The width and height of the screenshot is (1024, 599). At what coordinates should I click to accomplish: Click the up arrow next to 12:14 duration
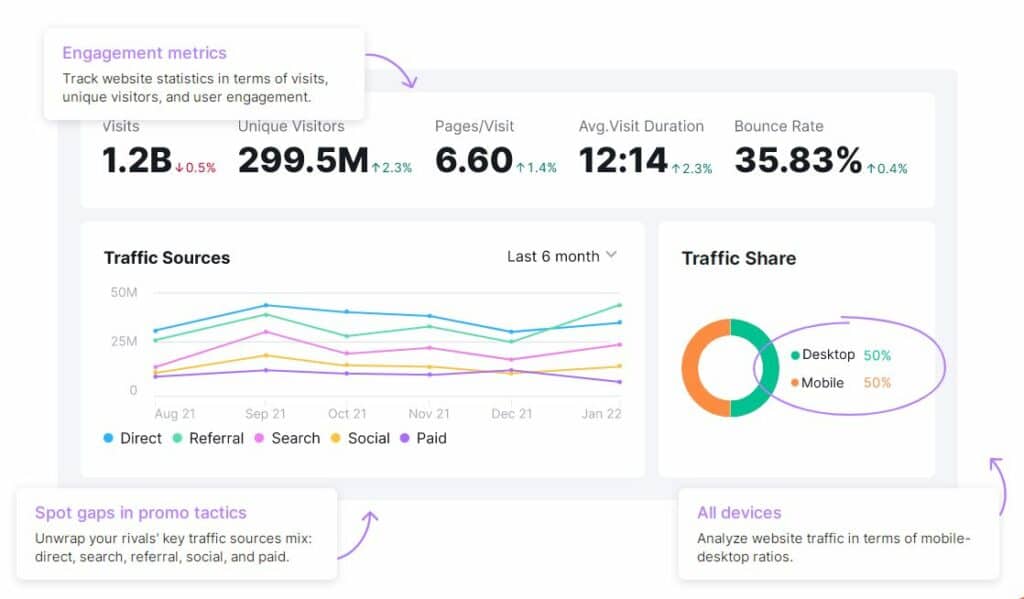click(676, 169)
